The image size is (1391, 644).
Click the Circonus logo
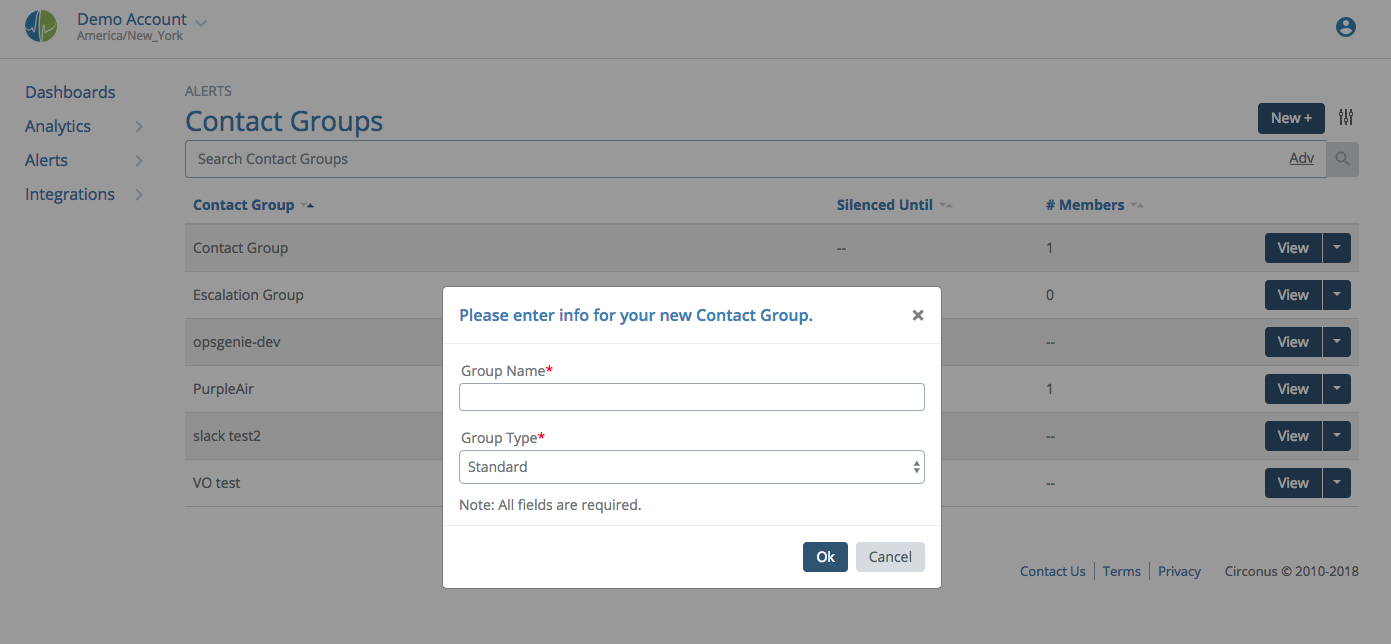pyautogui.click(x=40, y=27)
